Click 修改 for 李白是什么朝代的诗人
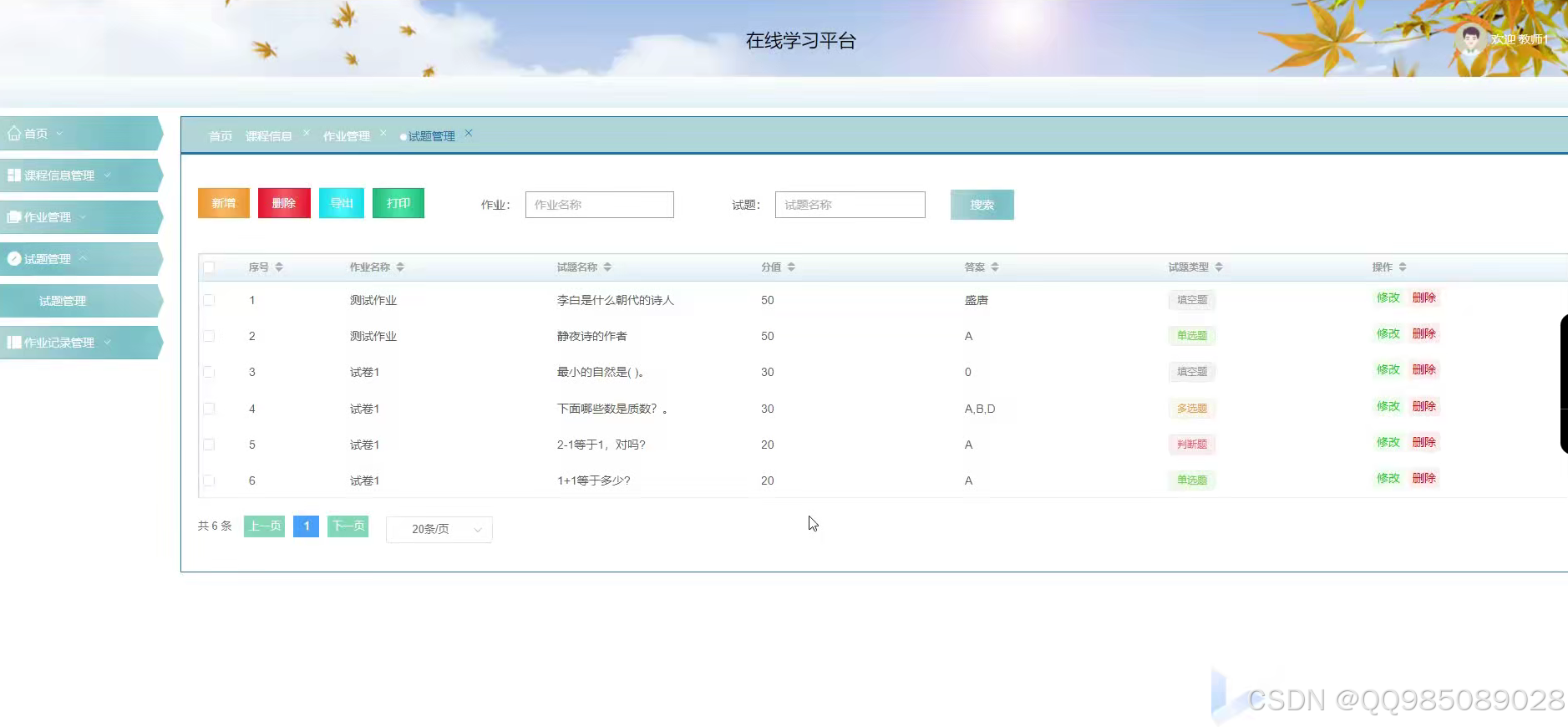This screenshot has height=727, width=1568. [x=1388, y=297]
